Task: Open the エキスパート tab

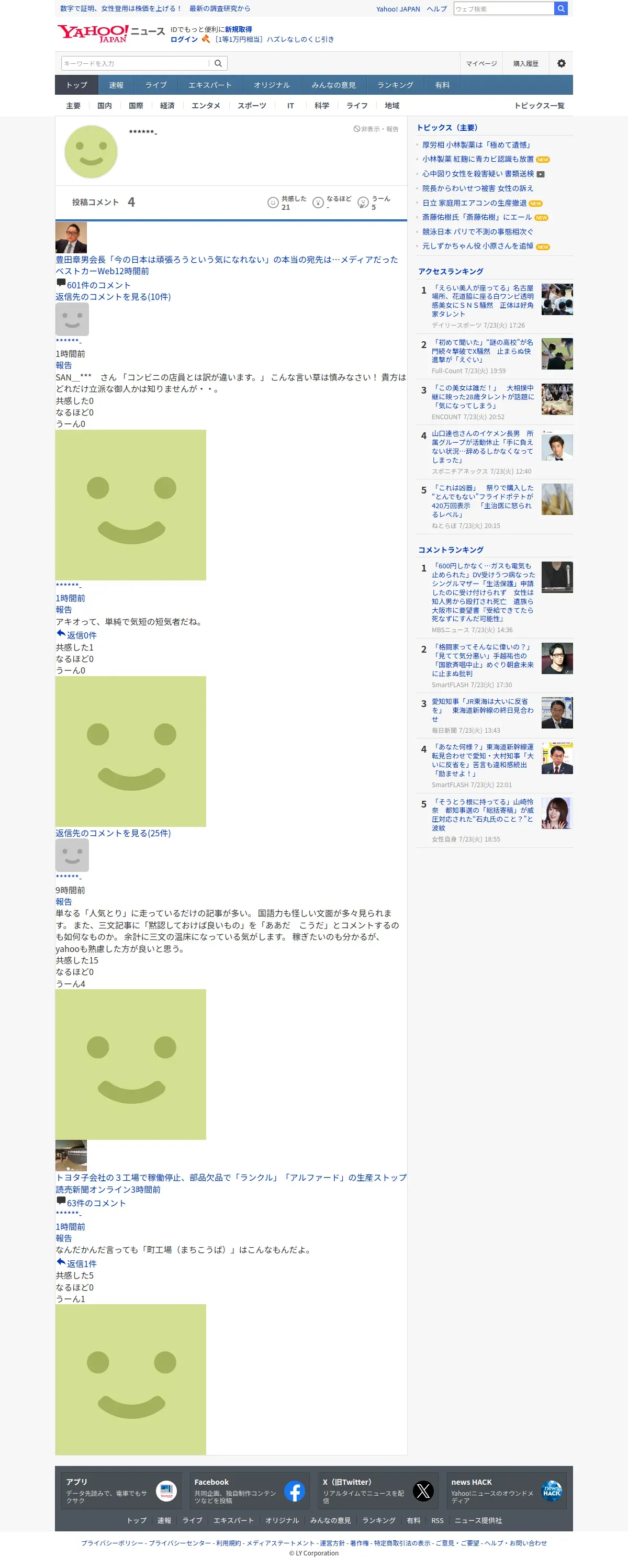Action: pyautogui.click(x=210, y=85)
